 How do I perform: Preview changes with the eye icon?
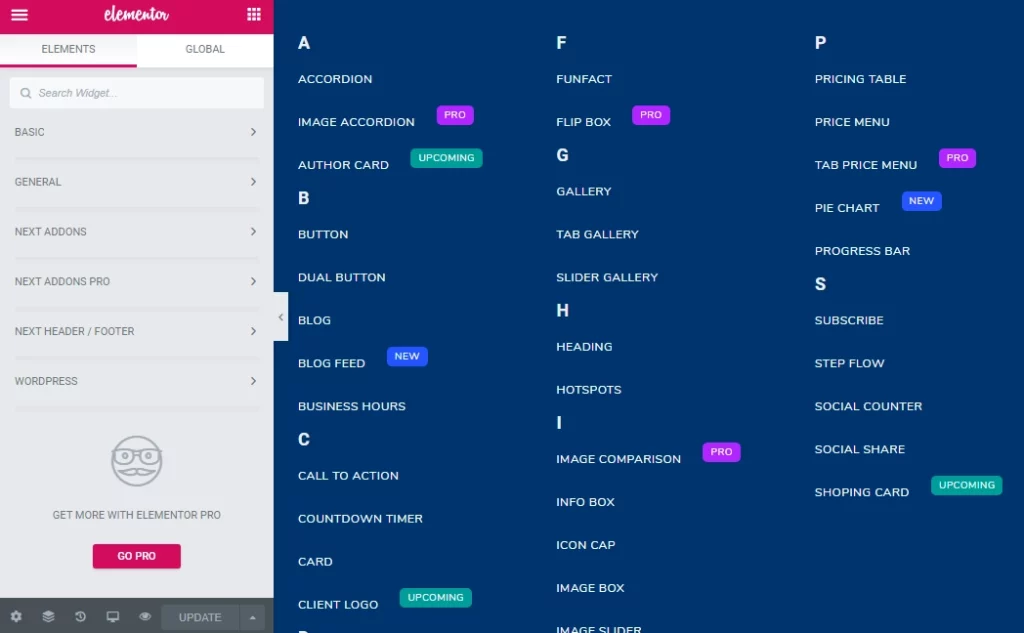(145, 617)
